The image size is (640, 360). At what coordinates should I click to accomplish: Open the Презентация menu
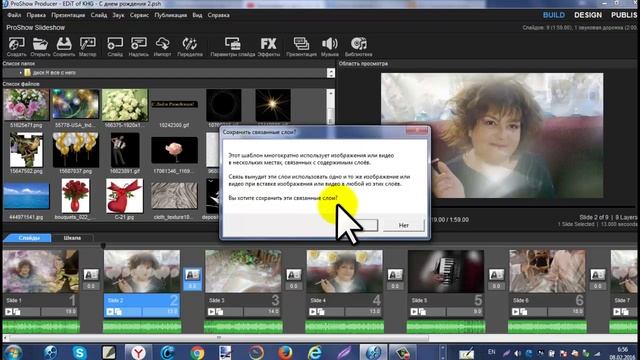pos(68,15)
